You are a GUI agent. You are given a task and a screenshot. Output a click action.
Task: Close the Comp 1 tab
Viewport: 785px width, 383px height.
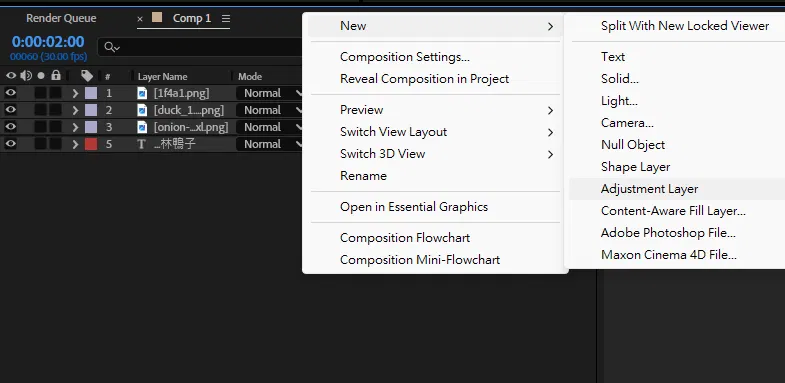pos(140,19)
